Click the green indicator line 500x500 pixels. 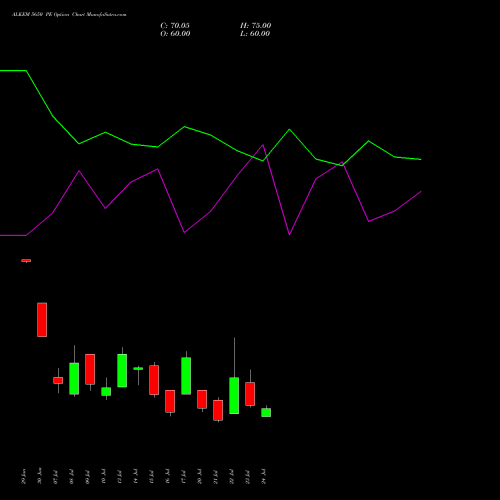pos(210,135)
